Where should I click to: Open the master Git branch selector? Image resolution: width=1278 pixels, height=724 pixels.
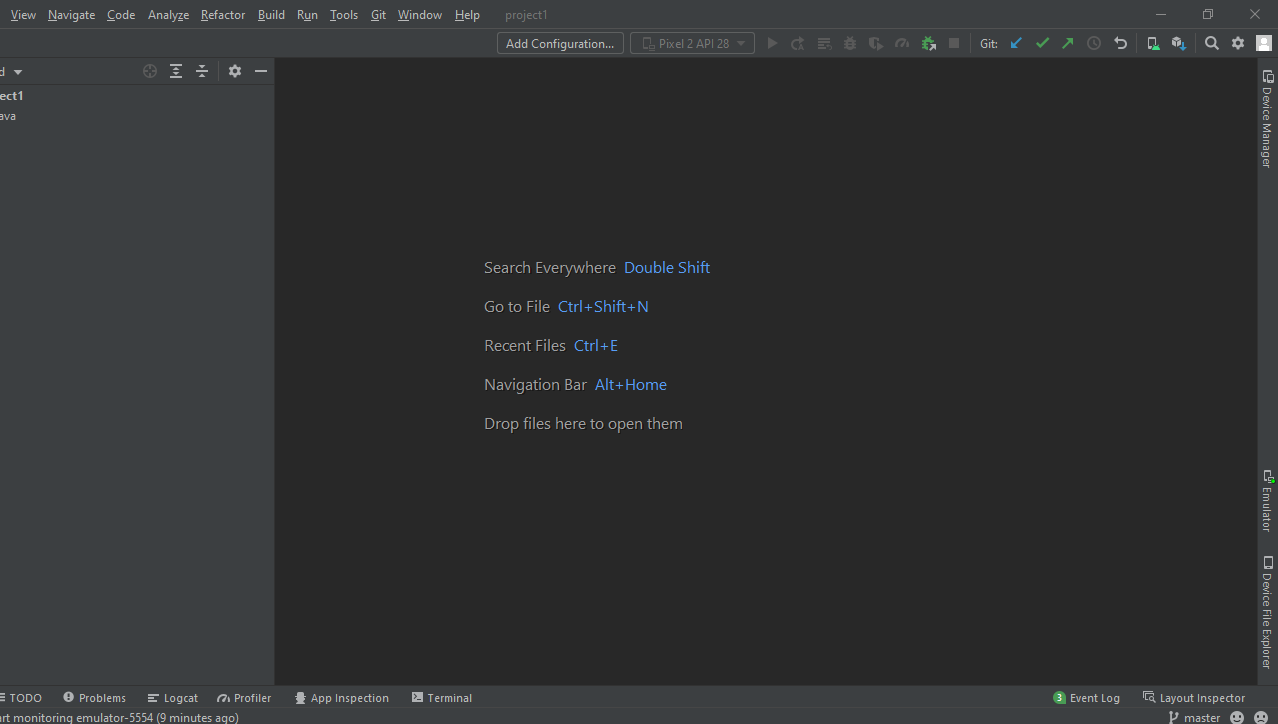point(1195,717)
